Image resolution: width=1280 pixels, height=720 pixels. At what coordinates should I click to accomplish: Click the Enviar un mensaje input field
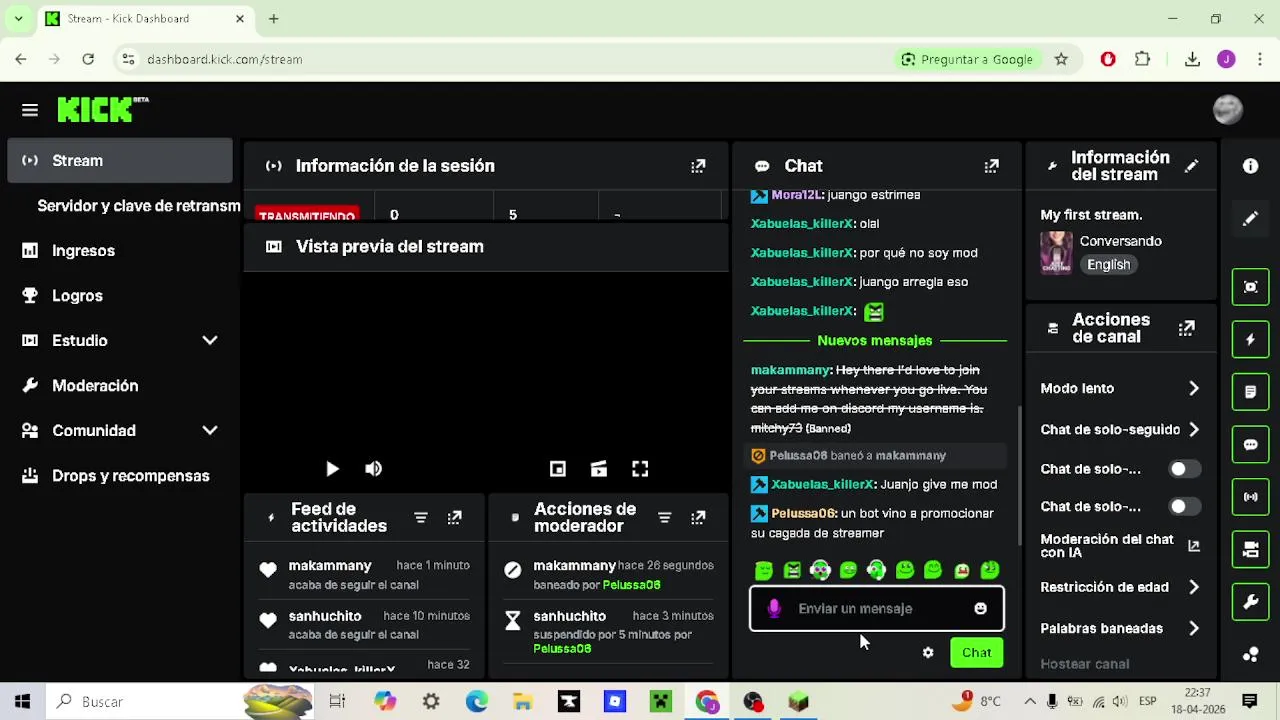tap(876, 608)
